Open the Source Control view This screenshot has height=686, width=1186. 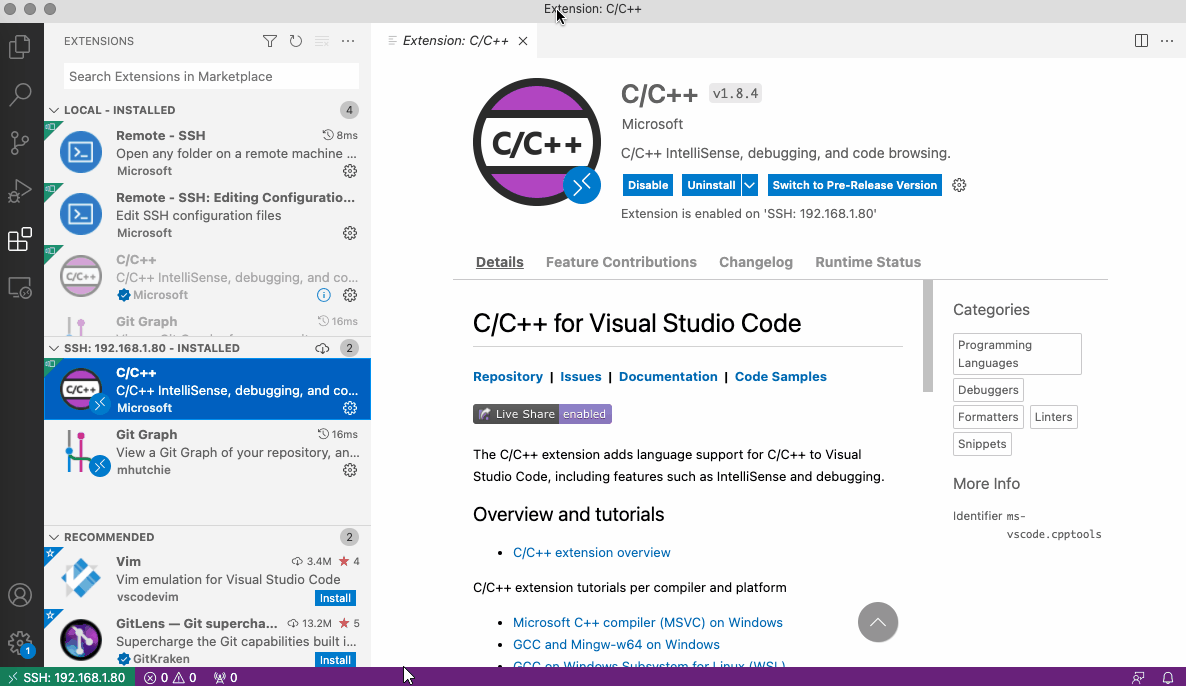pyautogui.click(x=20, y=142)
